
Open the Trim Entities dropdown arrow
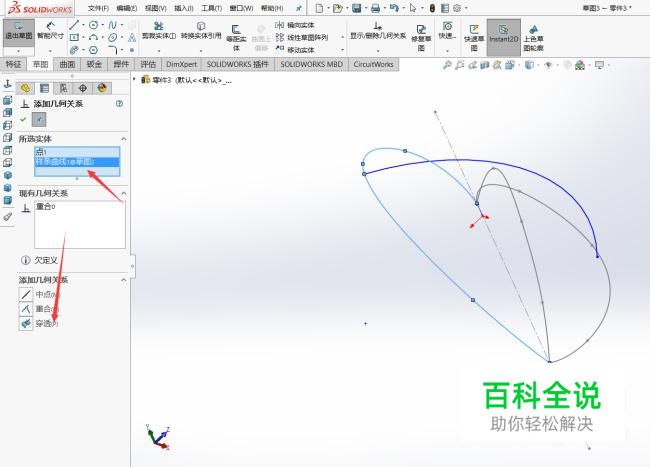159,51
